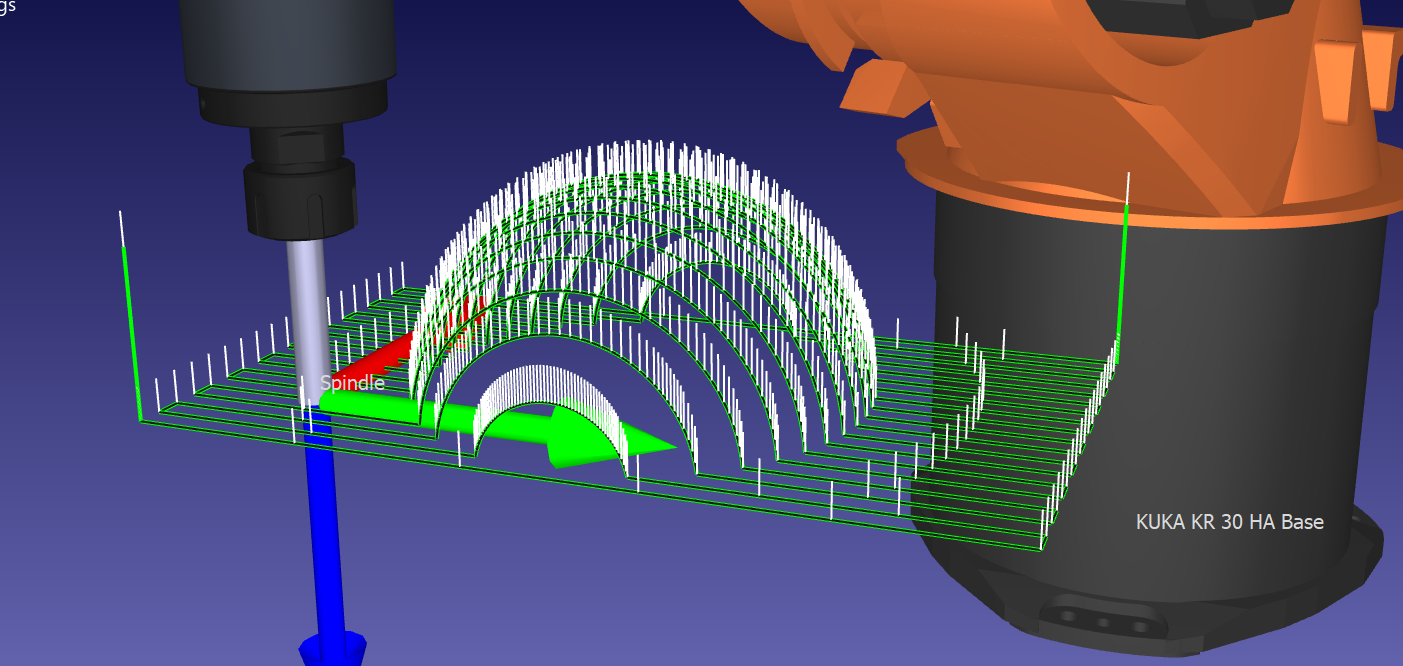Image resolution: width=1403 pixels, height=666 pixels.
Task: Click the KUKA KR 30 HA Base label
Action: tap(1230, 522)
